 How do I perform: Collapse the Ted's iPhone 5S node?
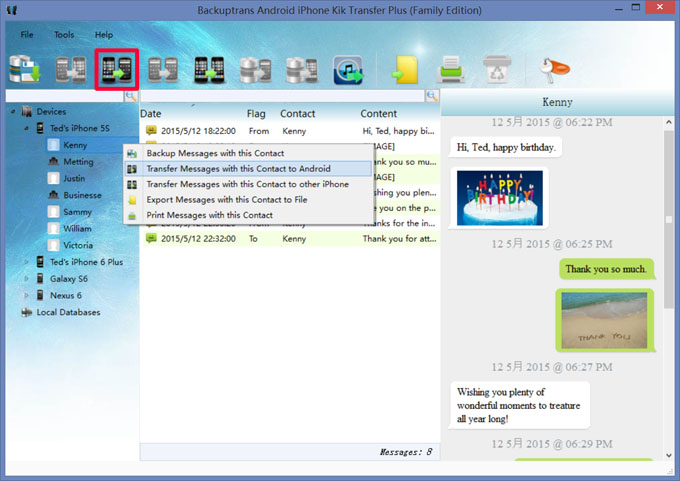point(26,128)
